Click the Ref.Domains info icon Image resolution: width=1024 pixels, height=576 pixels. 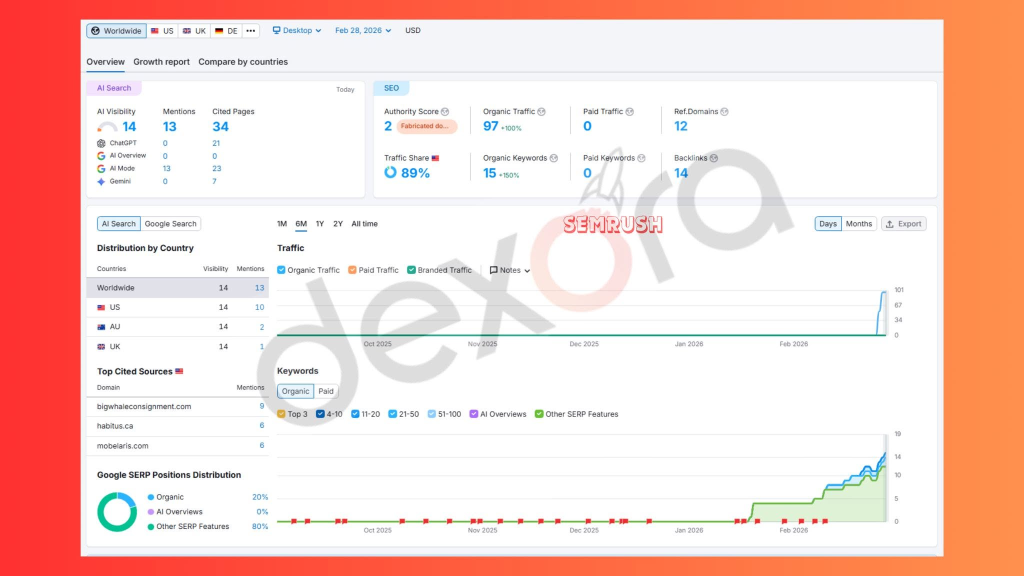click(x=724, y=112)
